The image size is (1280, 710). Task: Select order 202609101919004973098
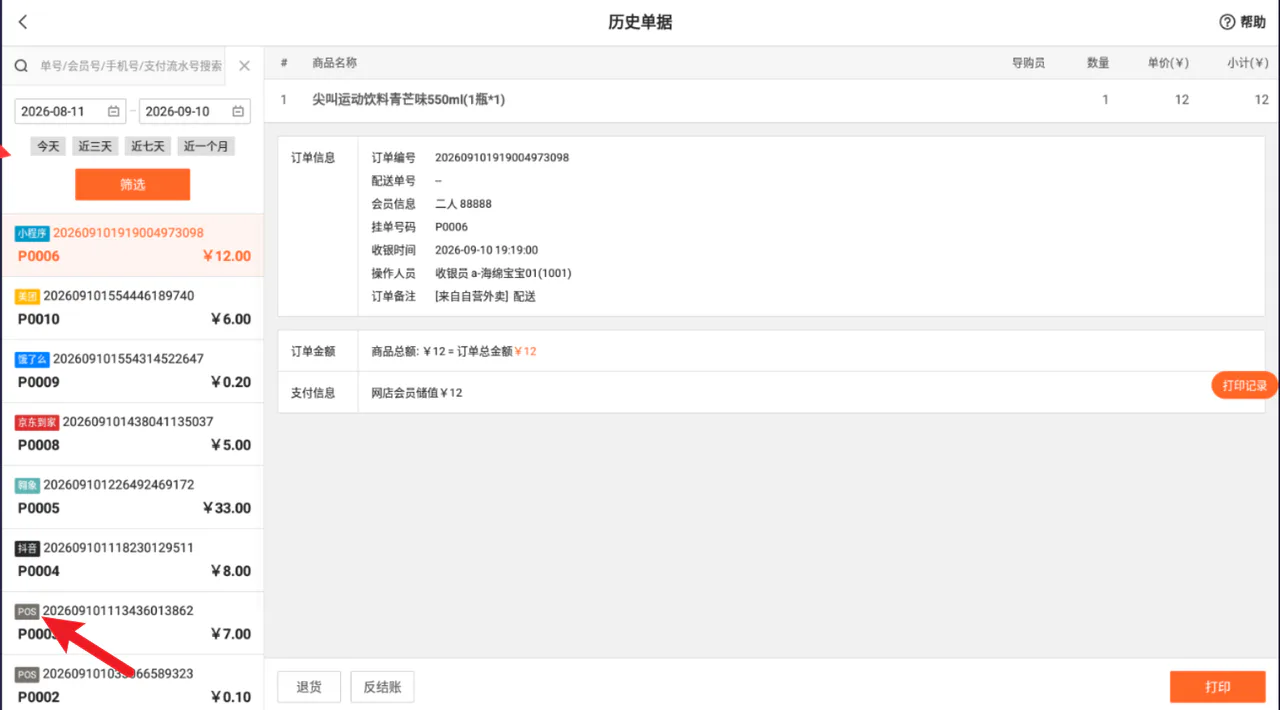point(133,245)
